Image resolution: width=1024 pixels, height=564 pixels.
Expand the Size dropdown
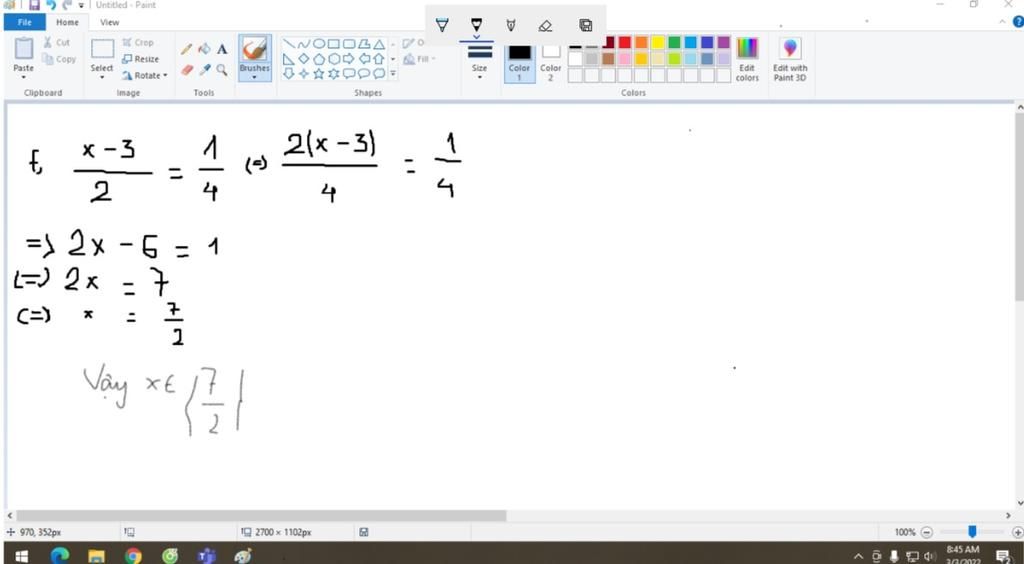479,76
